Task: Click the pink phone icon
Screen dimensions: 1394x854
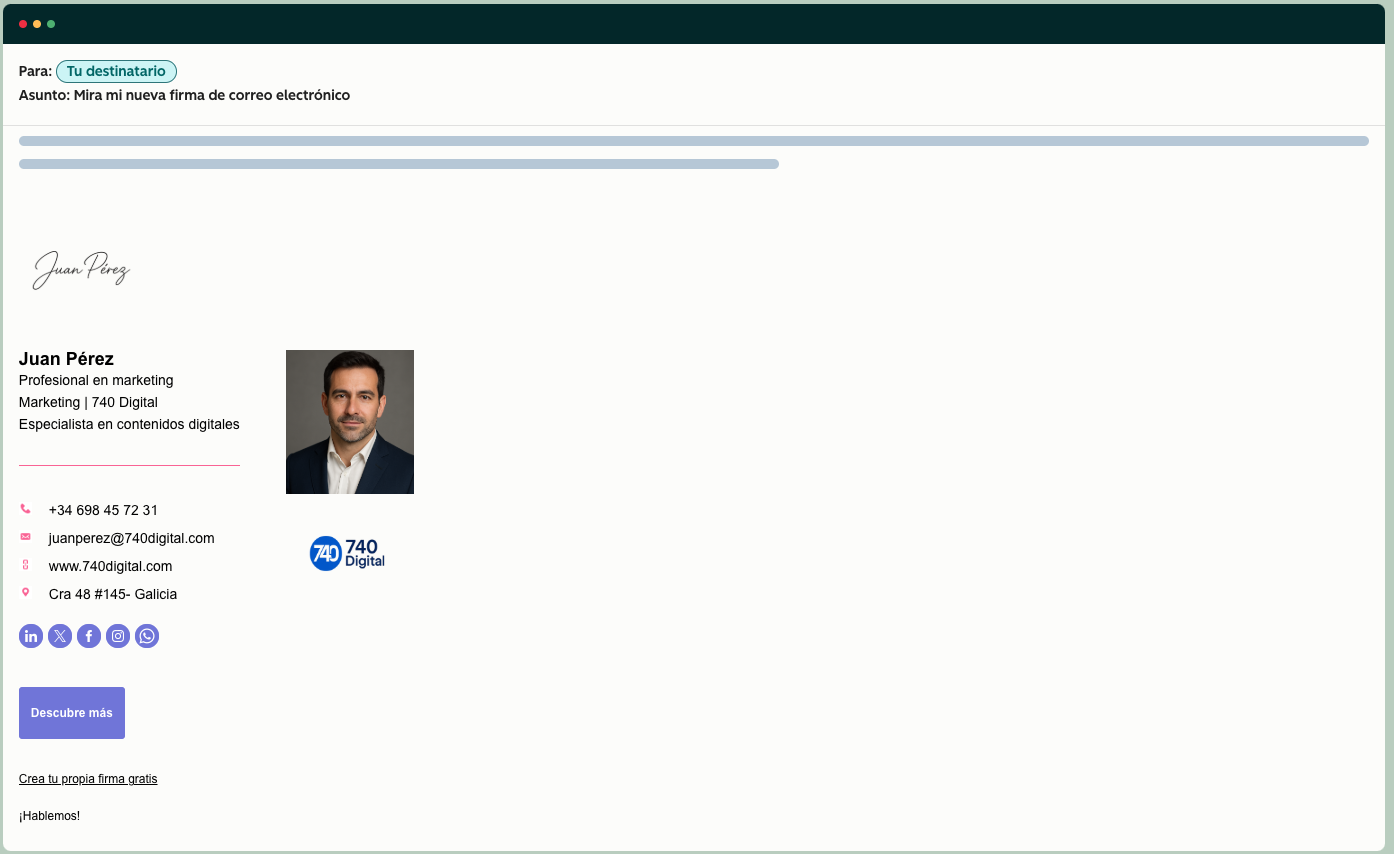Action: point(25,509)
